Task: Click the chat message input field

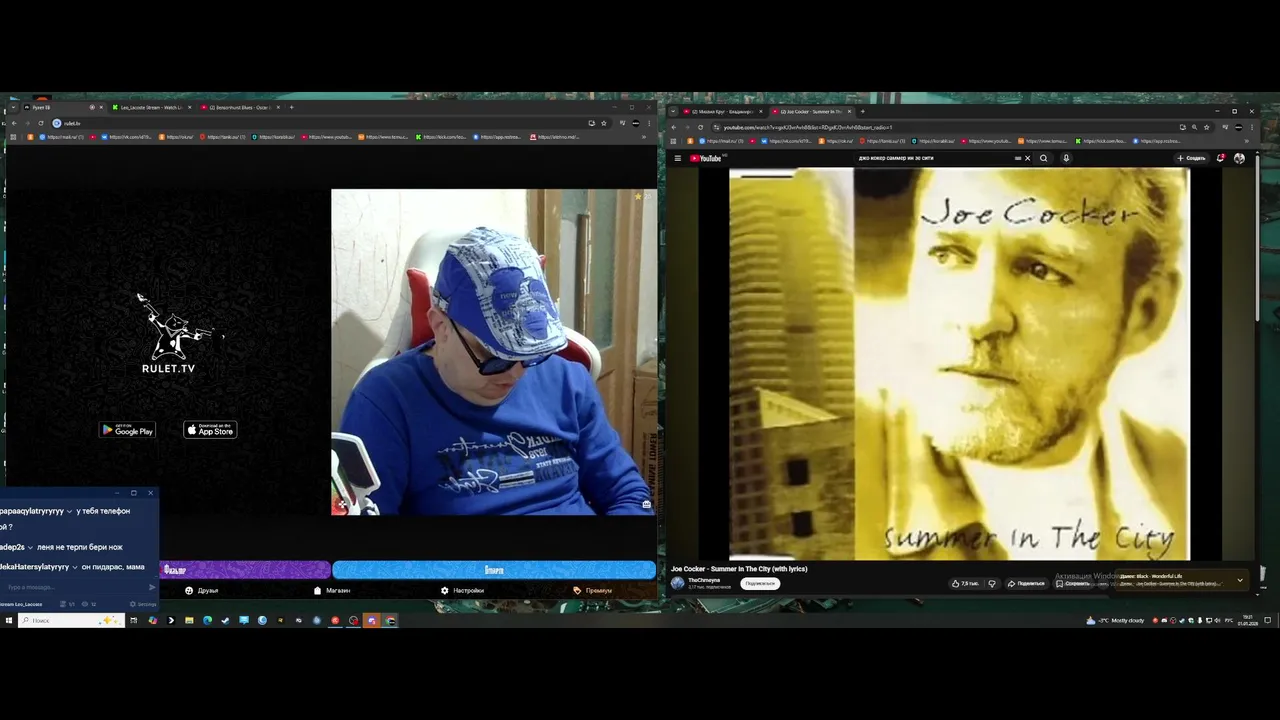Action: (x=73, y=587)
